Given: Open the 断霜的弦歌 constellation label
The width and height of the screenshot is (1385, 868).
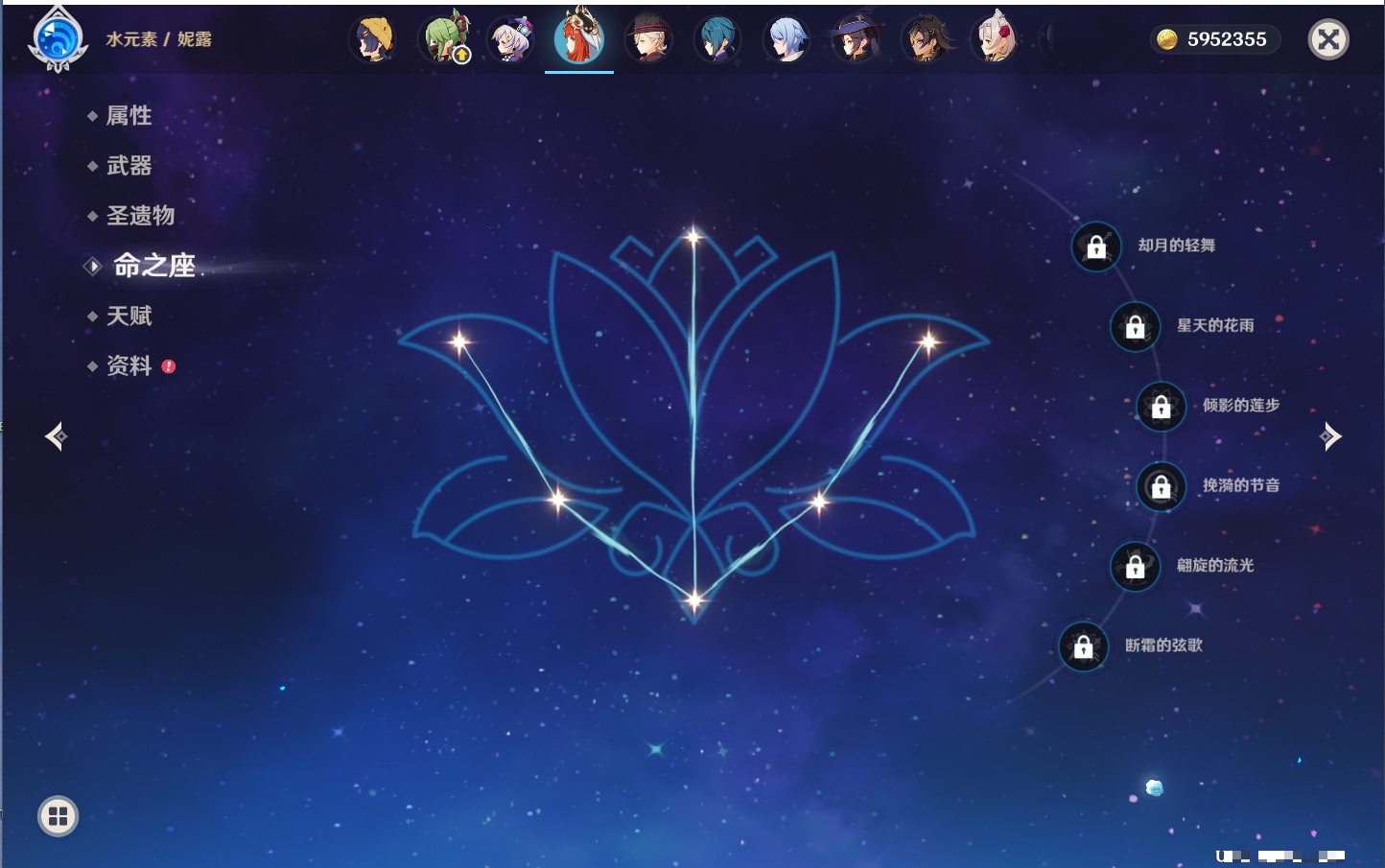Looking at the screenshot, I should tap(1163, 645).
